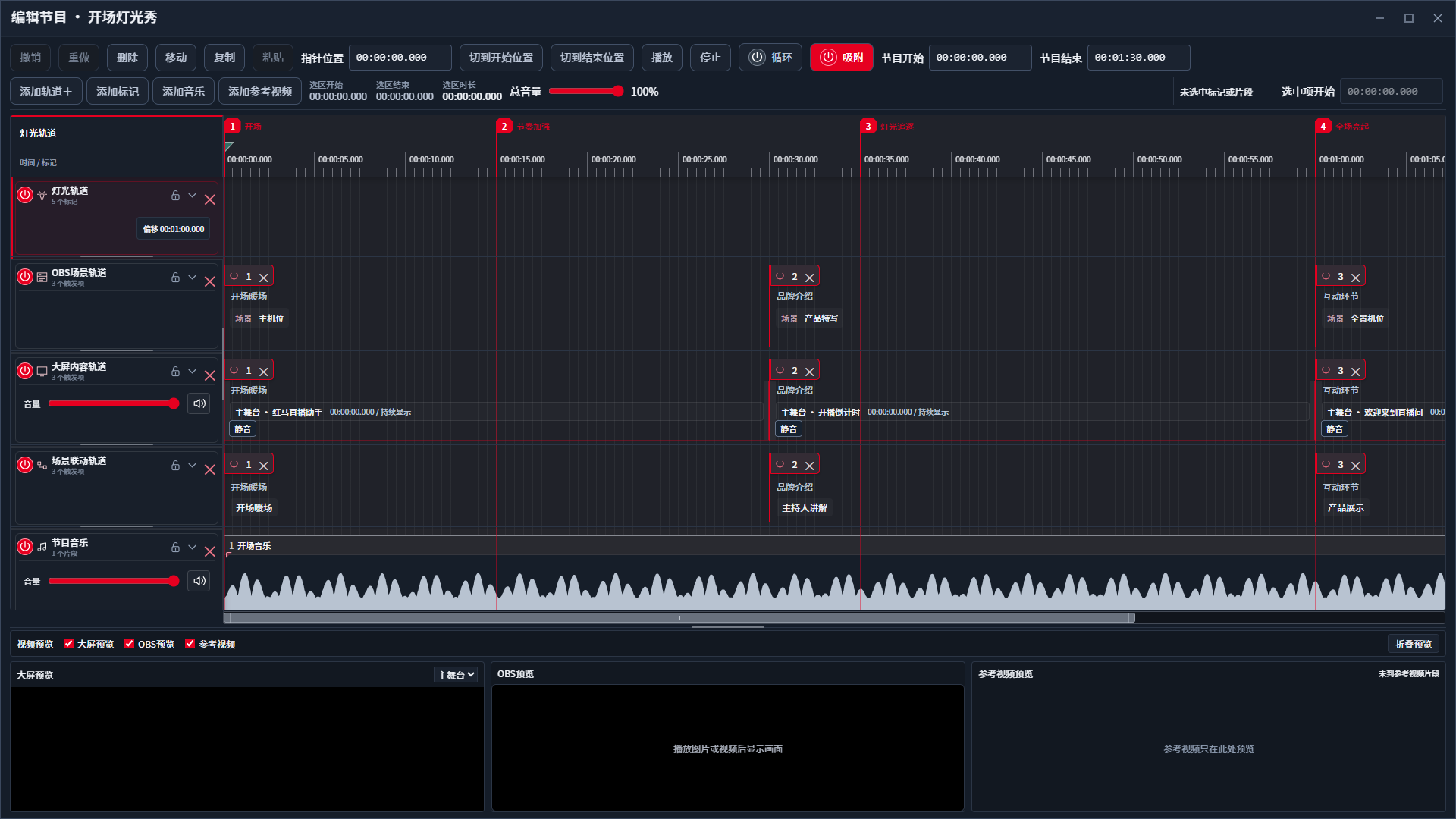The width and height of the screenshot is (1456, 819).
Task: Toggle the 吸附 snap button
Action: pyautogui.click(x=842, y=58)
